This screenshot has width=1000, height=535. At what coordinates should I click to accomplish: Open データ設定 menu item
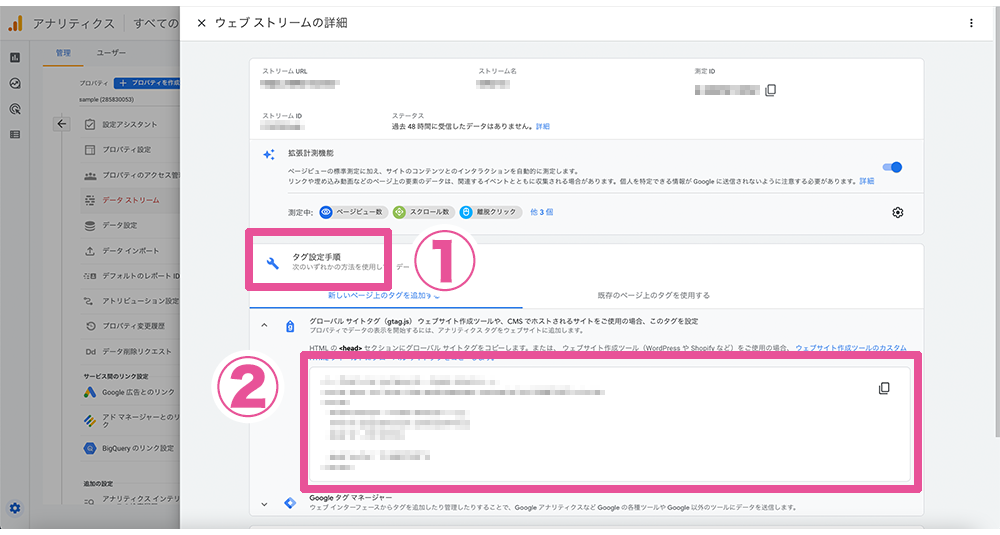120,225
